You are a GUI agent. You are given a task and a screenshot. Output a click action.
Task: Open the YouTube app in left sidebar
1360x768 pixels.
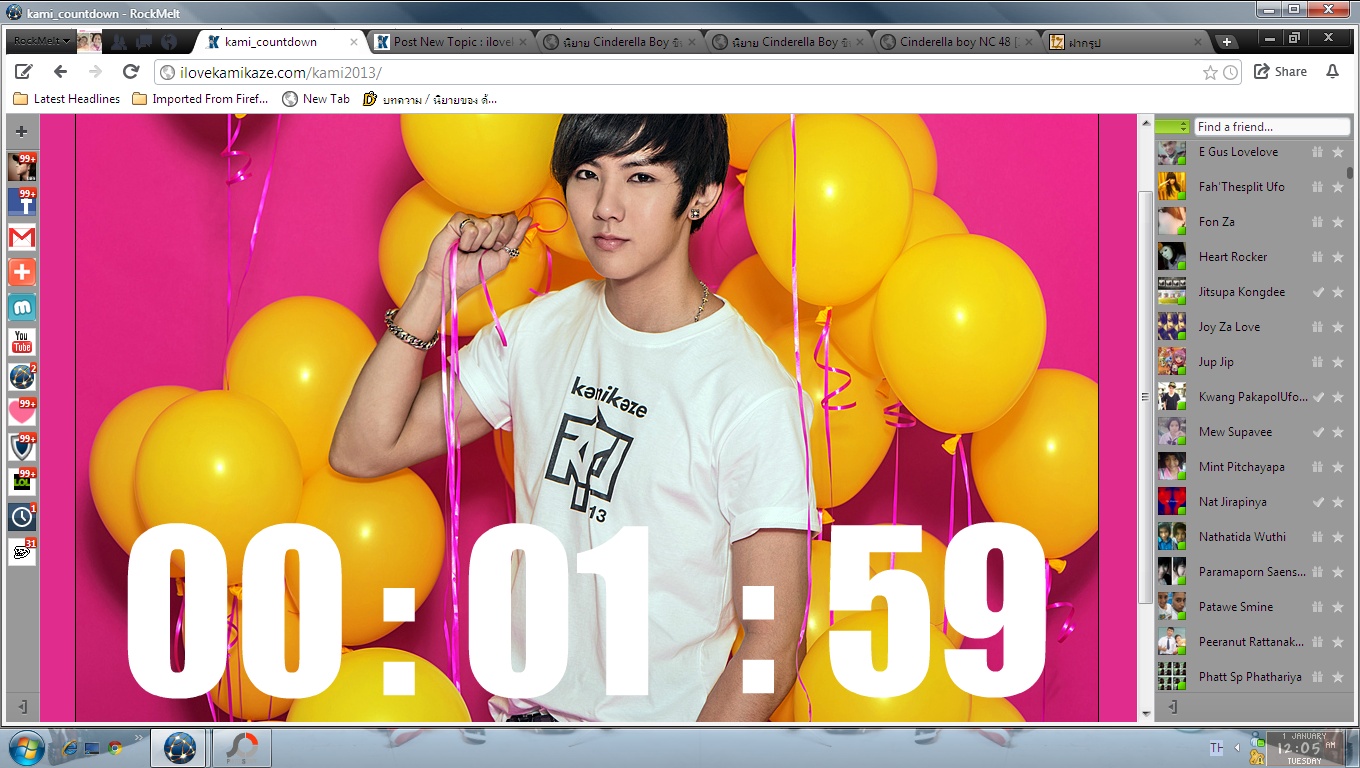22,342
